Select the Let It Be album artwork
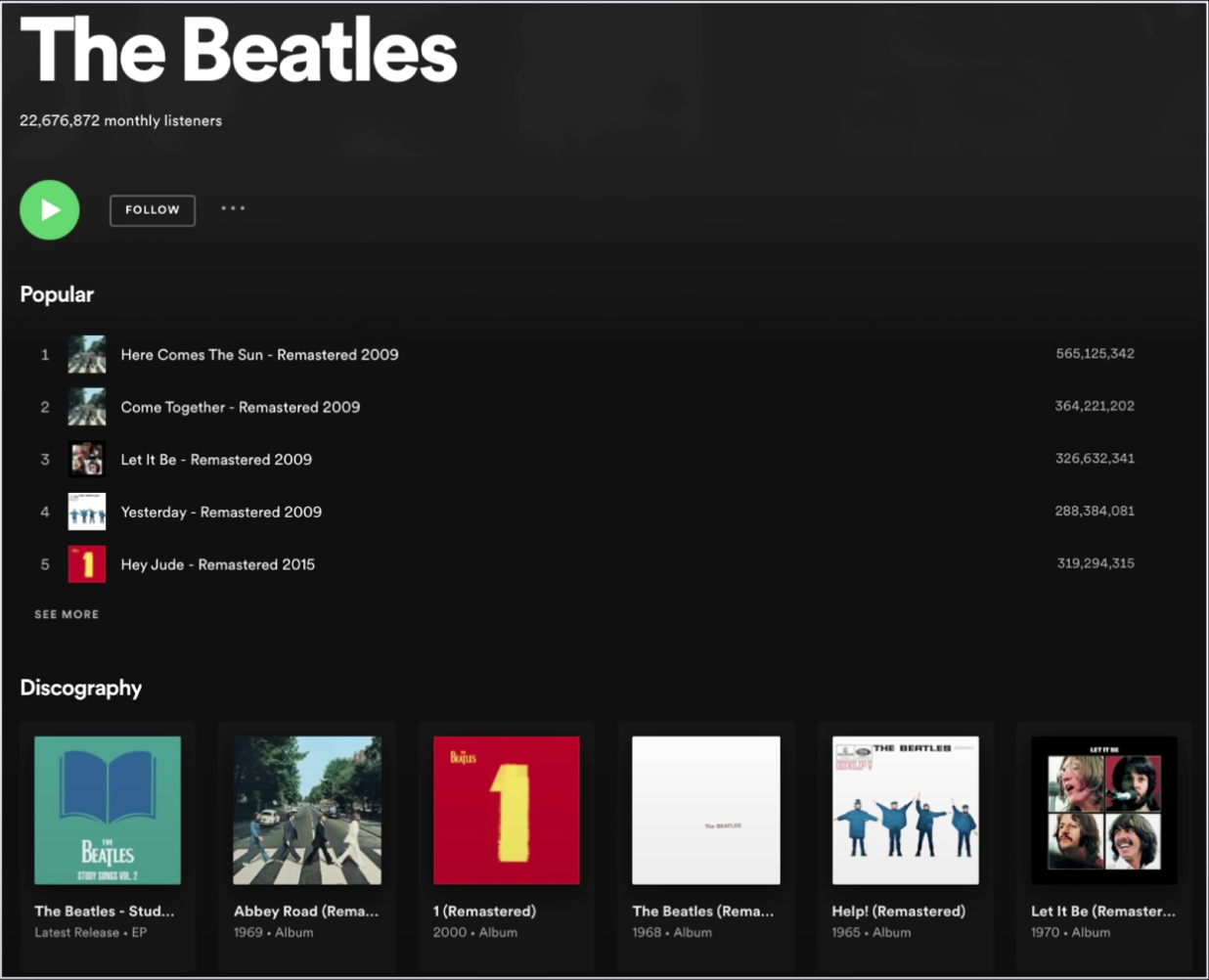 pos(1103,810)
